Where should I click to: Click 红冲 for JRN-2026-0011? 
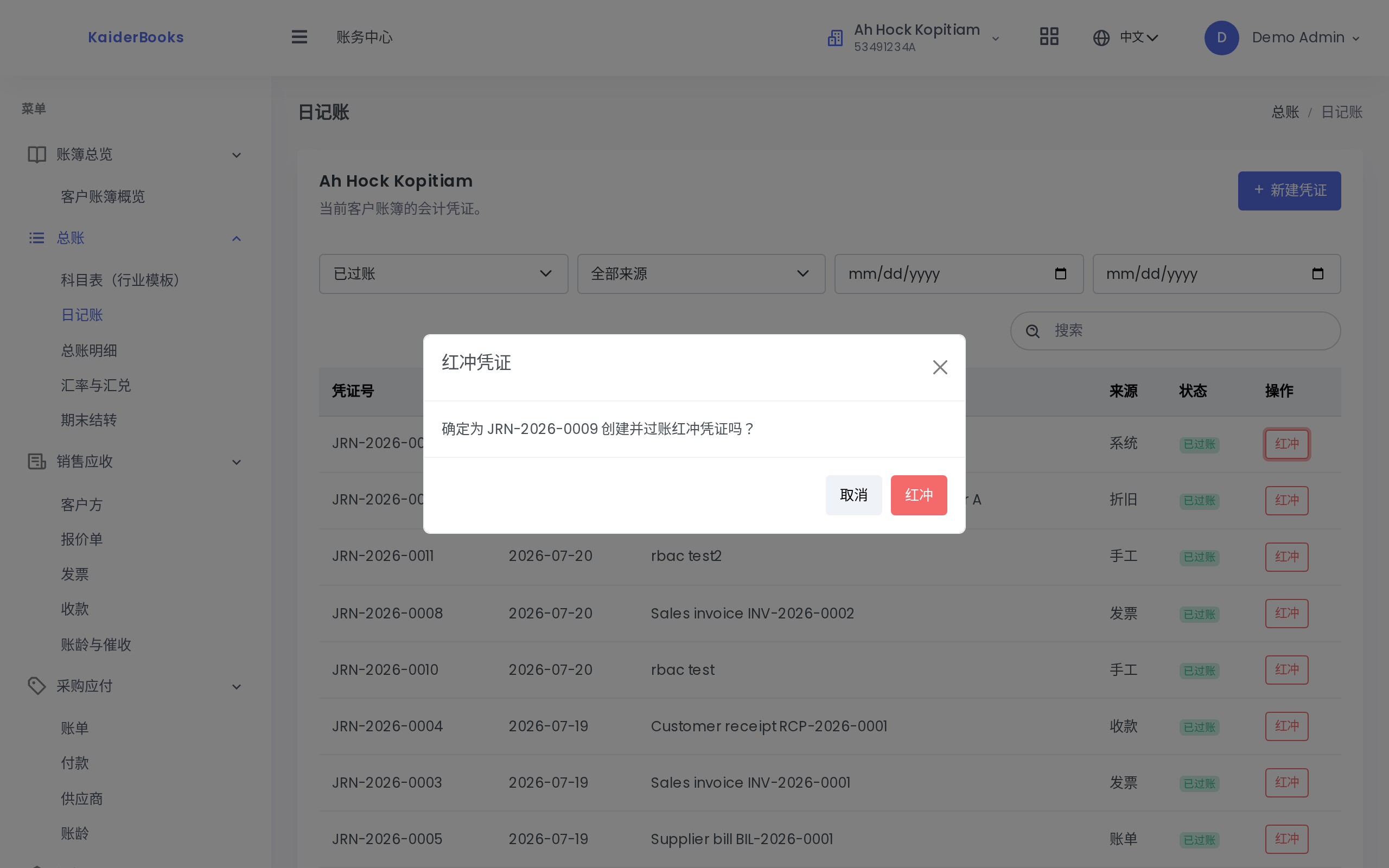(1286, 557)
